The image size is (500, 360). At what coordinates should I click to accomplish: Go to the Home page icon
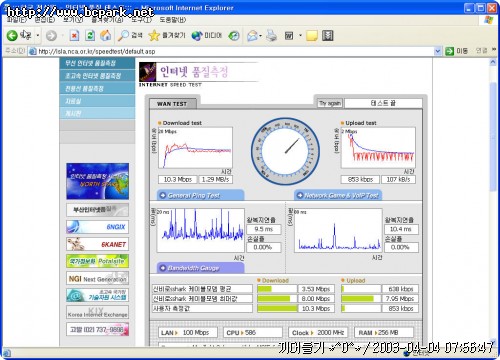[x=106, y=35]
